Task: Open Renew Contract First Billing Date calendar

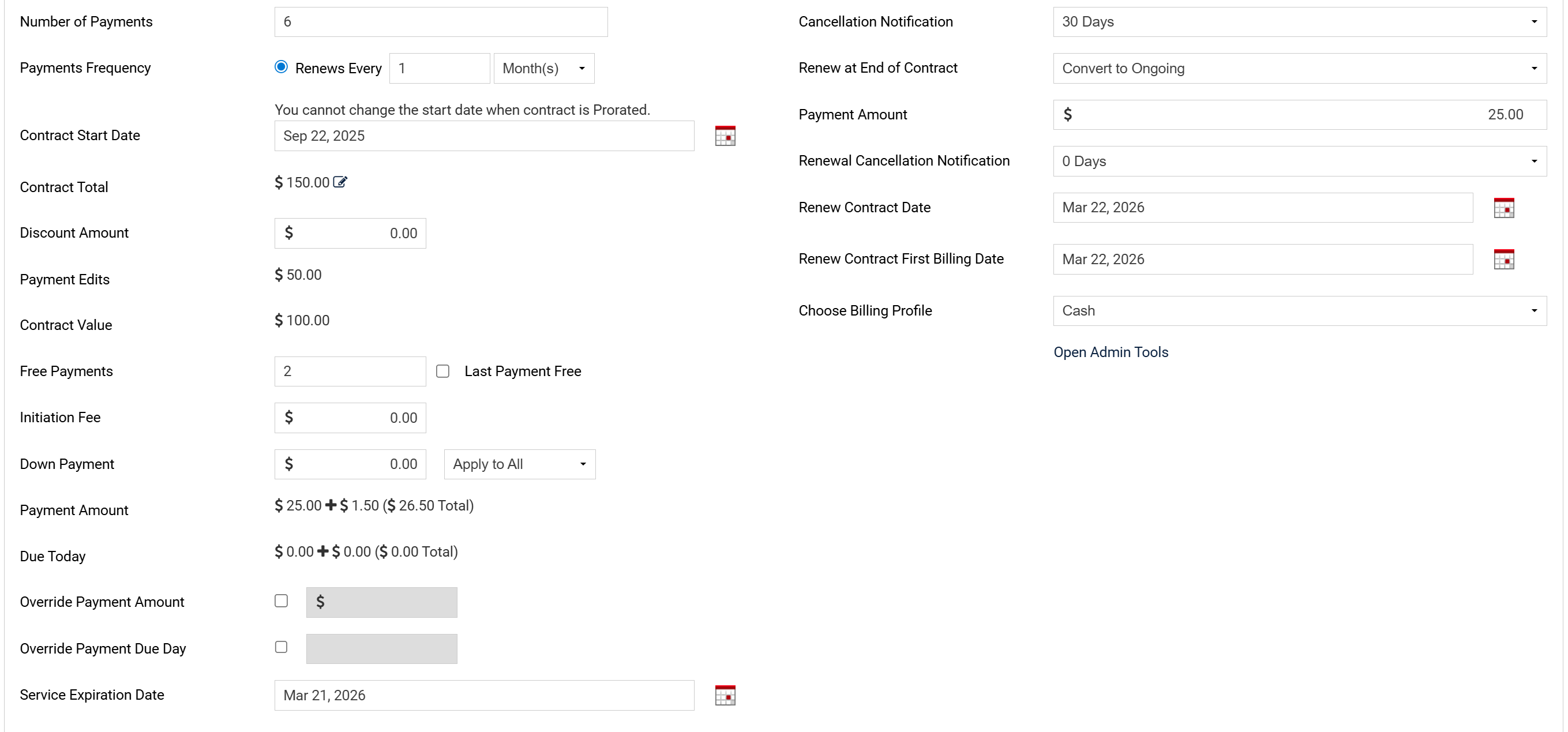Action: [1503, 260]
